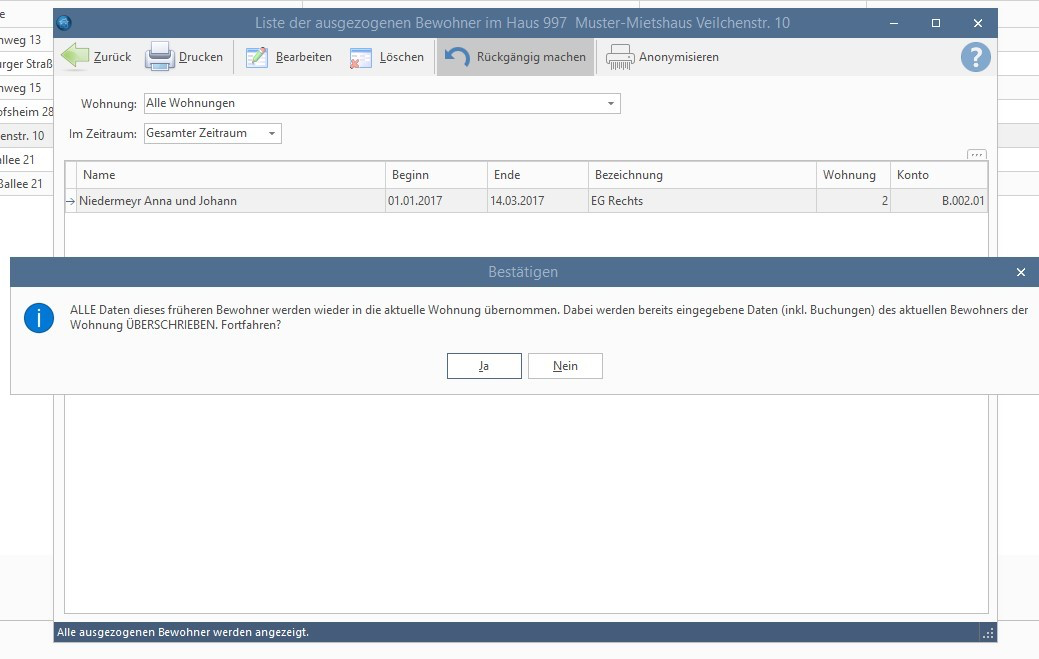Sort by the Beginn column header
This screenshot has height=659, width=1039.
pyautogui.click(x=436, y=175)
